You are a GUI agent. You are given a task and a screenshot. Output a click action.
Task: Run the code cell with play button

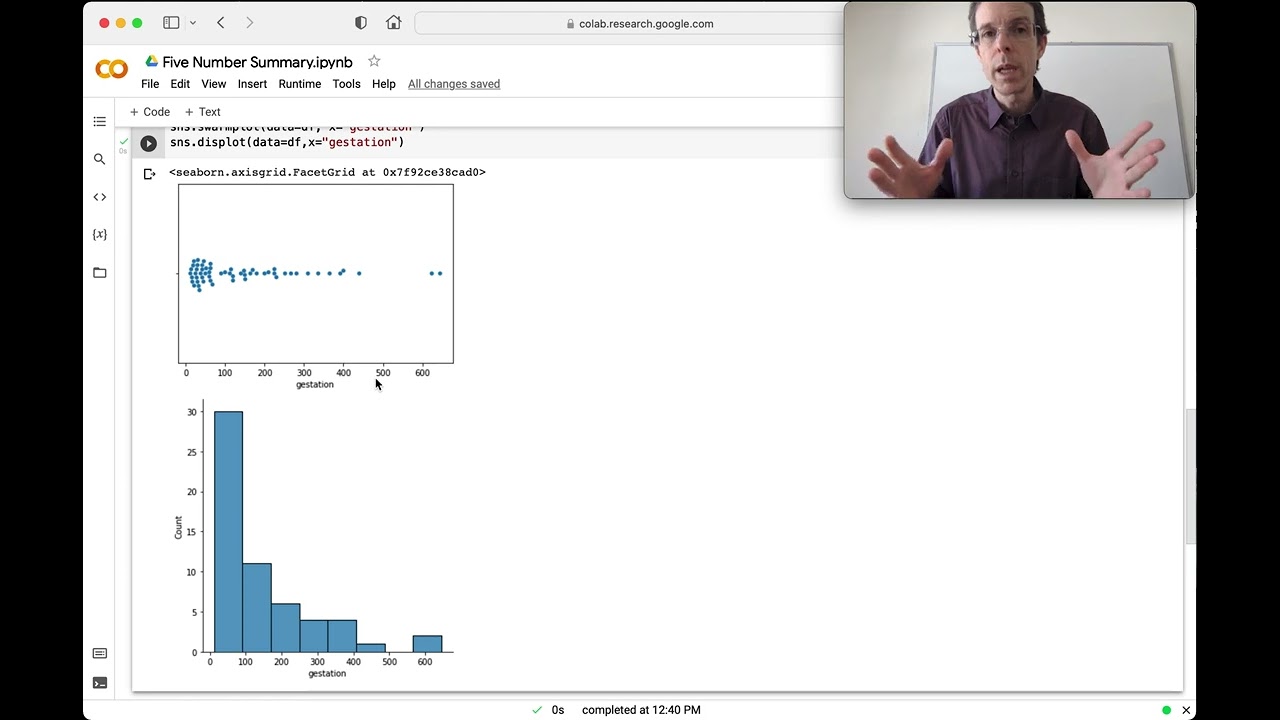coord(148,143)
